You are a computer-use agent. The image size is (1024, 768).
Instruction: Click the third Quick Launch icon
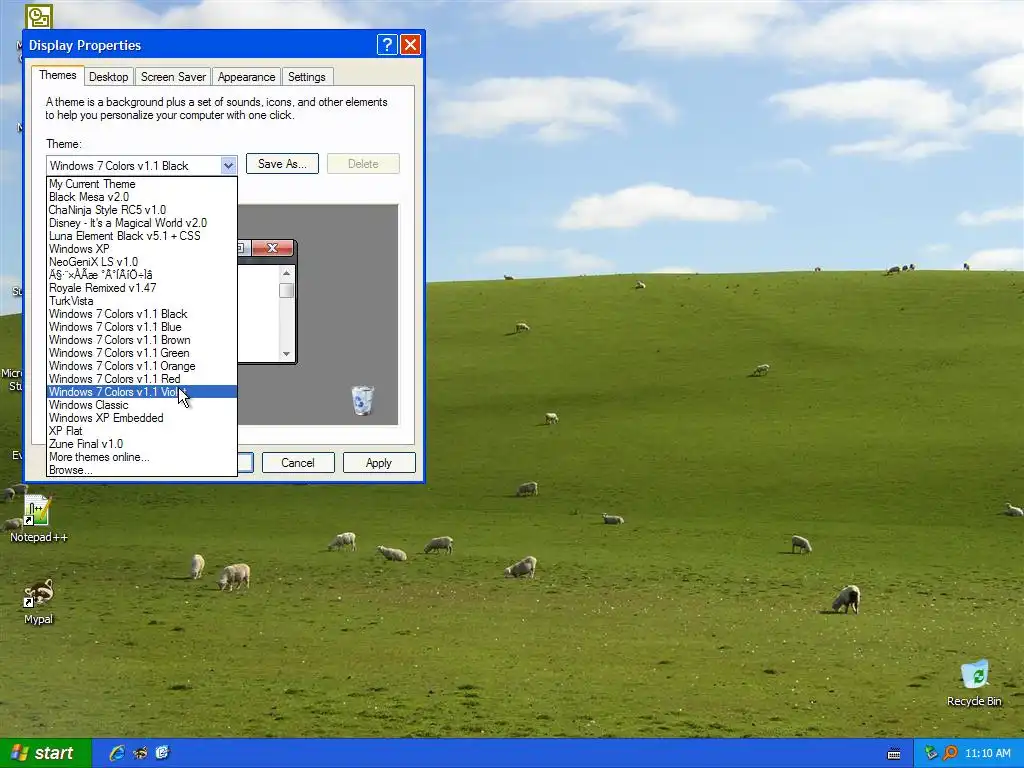163,753
